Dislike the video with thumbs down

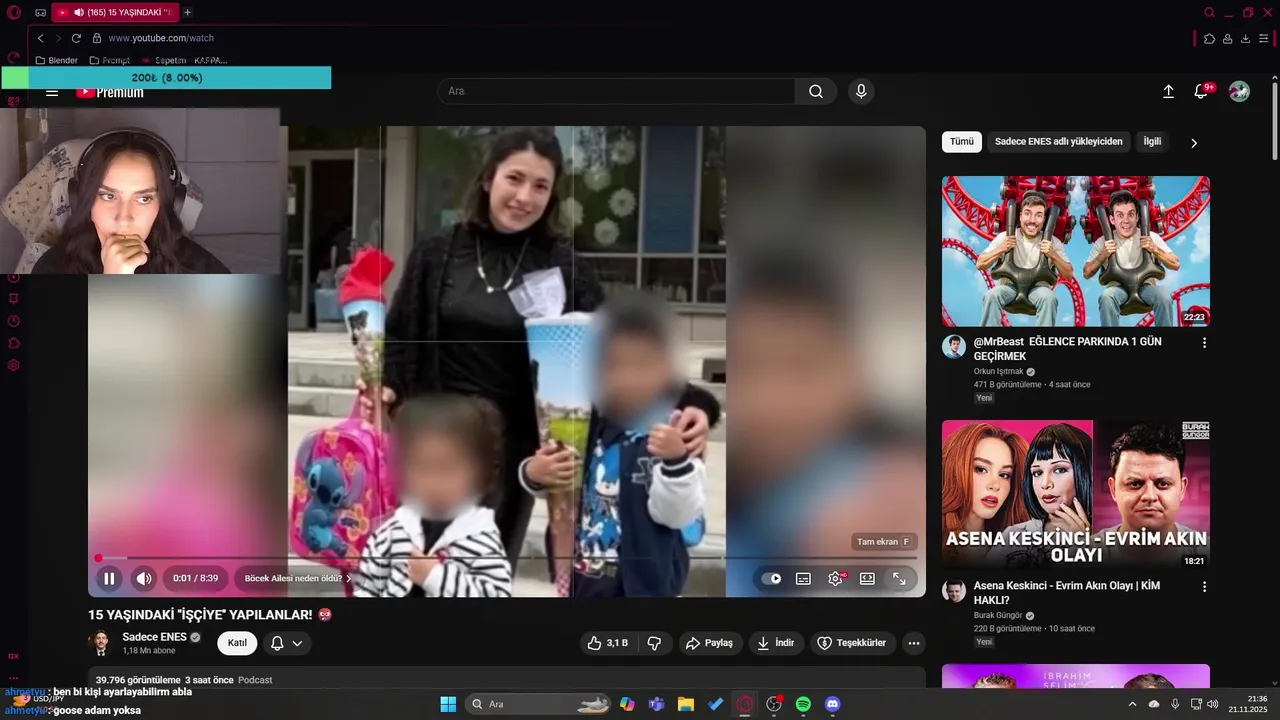click(x=654, y=643)
